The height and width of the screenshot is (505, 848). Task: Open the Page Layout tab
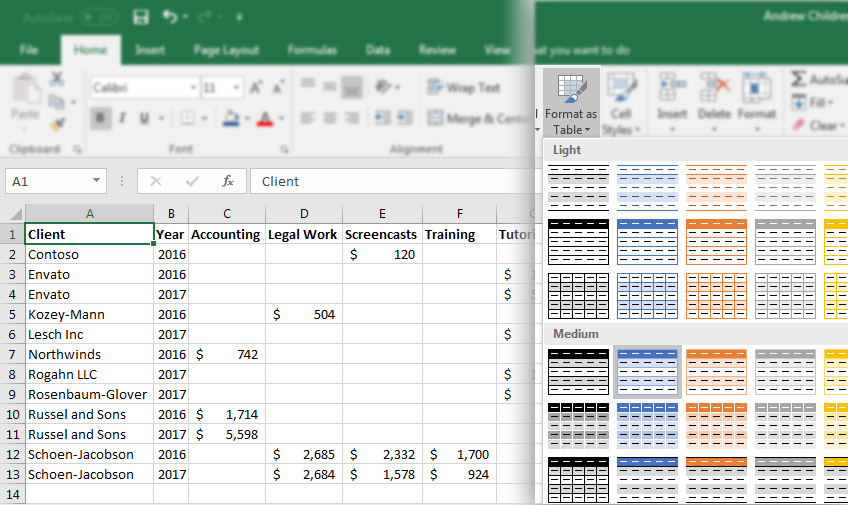pyautogui.click(x=226, y=50)
